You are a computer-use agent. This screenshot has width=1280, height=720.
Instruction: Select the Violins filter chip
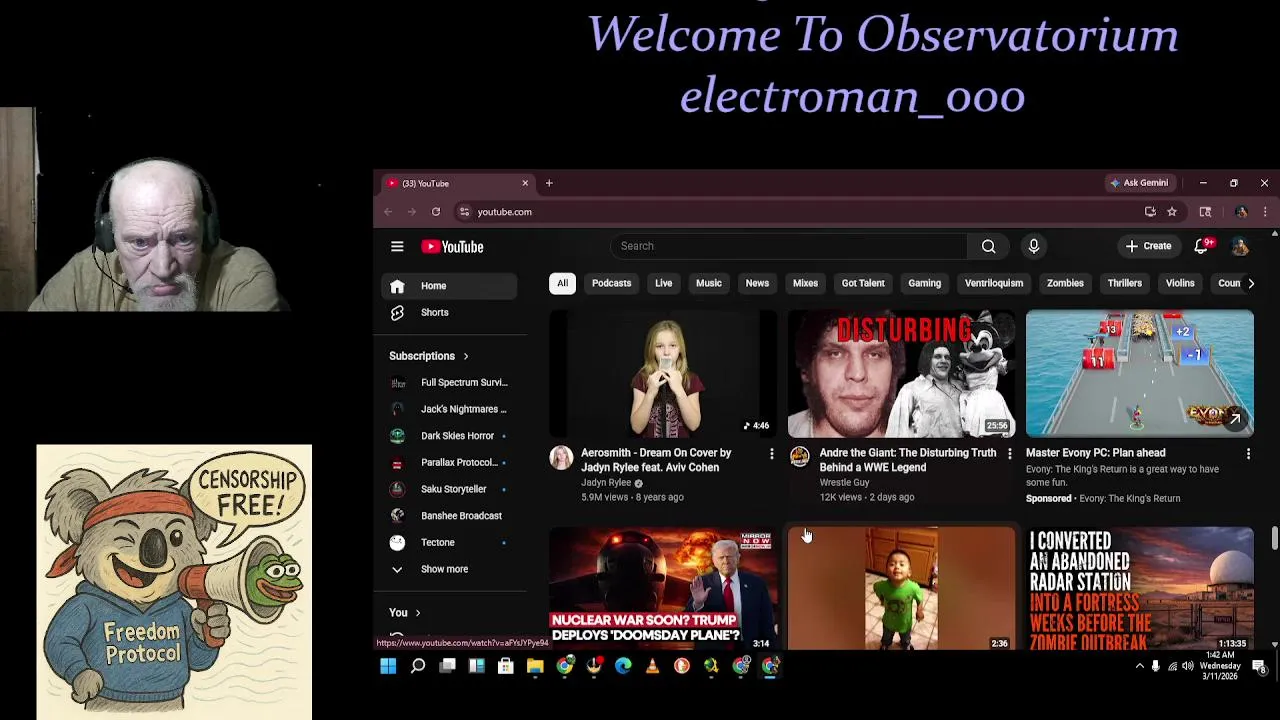pos(1180,283)
